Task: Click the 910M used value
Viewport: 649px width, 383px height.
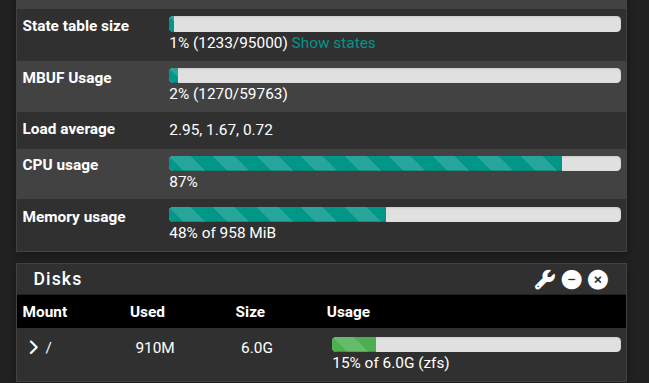Action: pos(155,348)
